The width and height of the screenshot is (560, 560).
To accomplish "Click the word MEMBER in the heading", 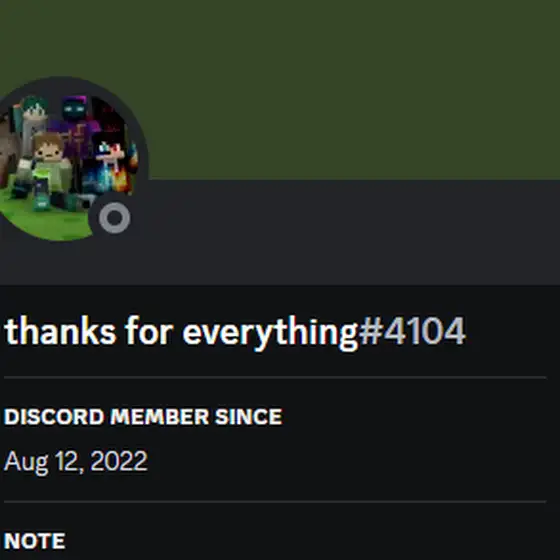I will (x=159, y=416).
